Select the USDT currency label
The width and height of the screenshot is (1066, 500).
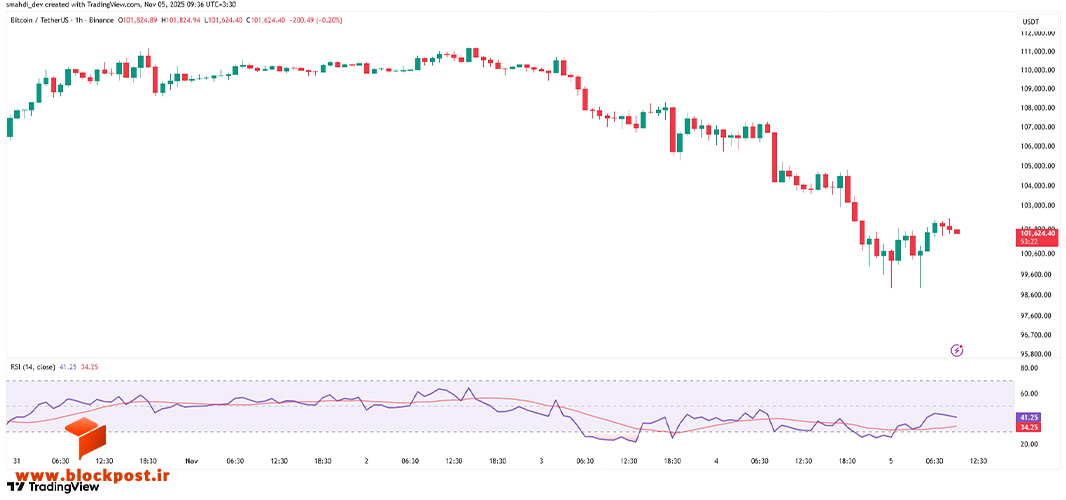point(1029,22)
